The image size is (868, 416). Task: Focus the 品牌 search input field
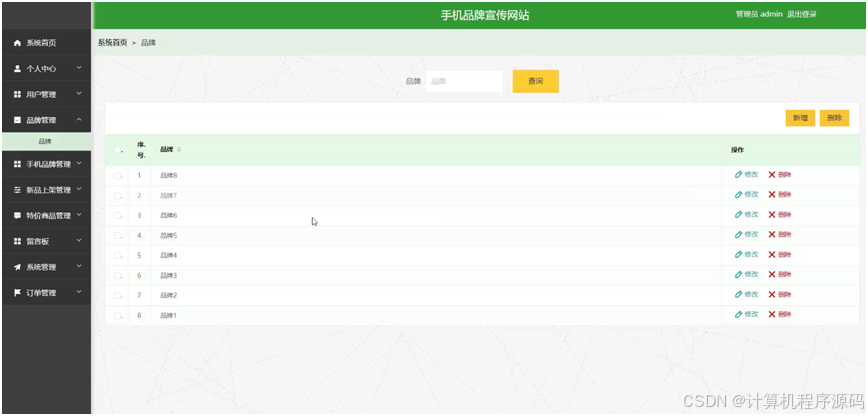coord(464,81)
